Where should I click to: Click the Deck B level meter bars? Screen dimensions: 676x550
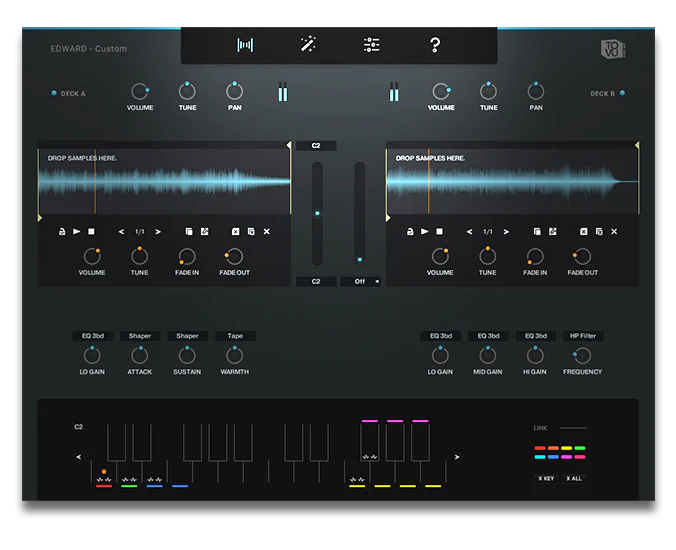[x=394, y=92]
